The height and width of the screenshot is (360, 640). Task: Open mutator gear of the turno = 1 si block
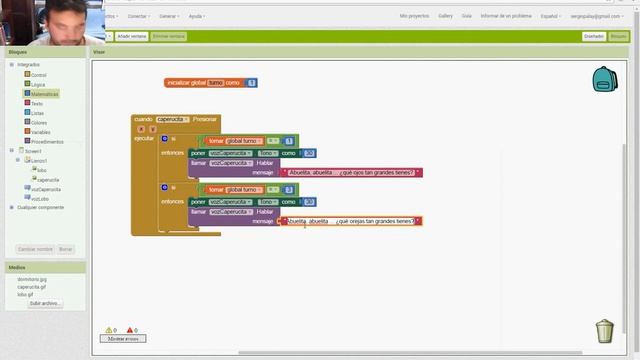click(x=164, y=138)
